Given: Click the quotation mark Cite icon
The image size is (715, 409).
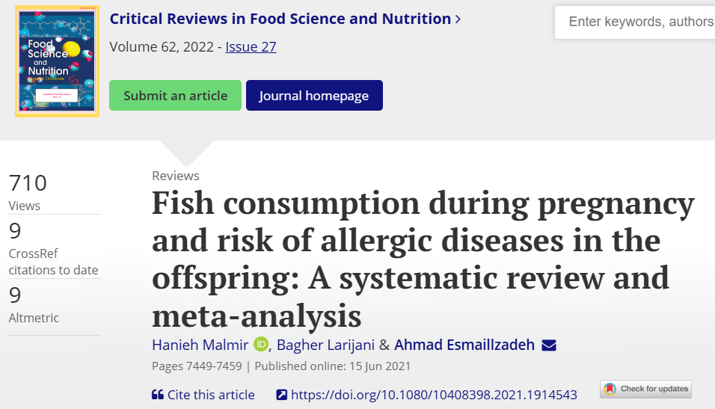Looking at the screenshot, I should (157, 394).
